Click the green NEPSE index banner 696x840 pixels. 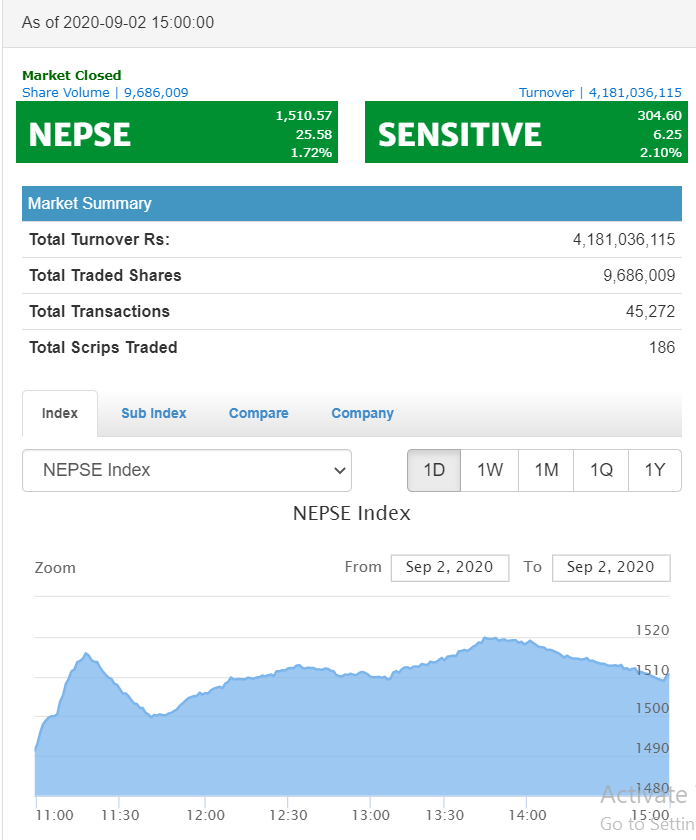[x=177, y=132]
